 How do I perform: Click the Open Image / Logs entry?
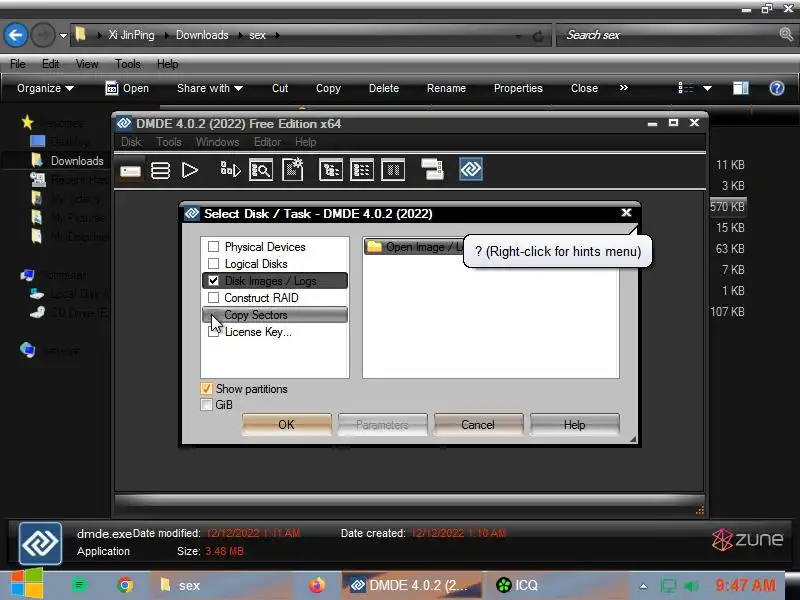(414, 247)
